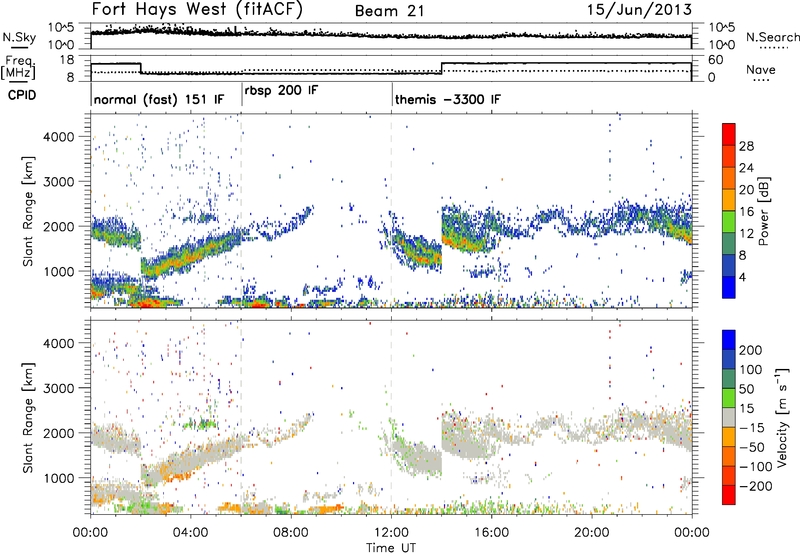Click the 'Time UT' axis title
800x554 pixels.
click(391, 548)
